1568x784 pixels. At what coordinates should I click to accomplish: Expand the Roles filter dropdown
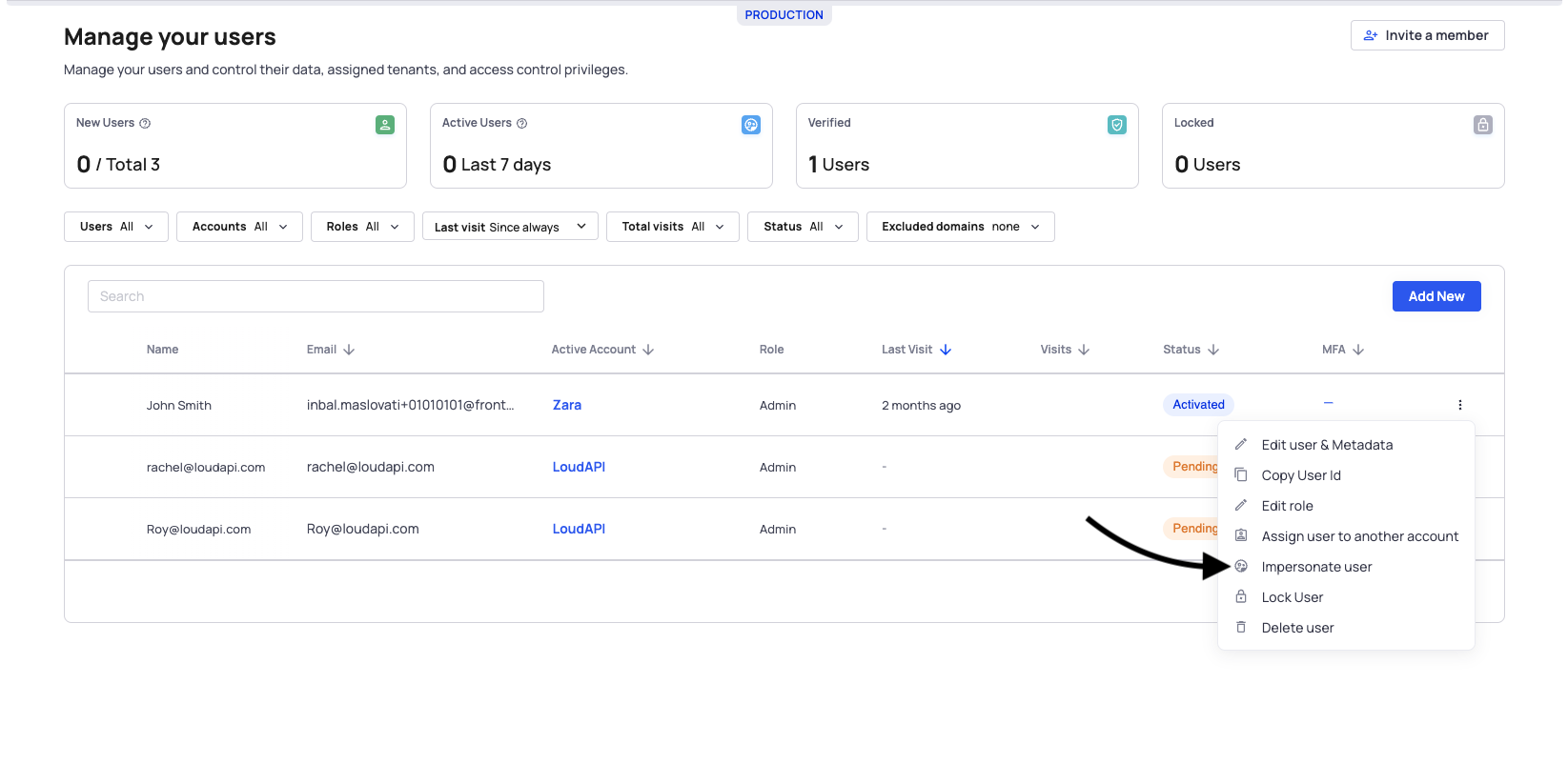[362, 227]
